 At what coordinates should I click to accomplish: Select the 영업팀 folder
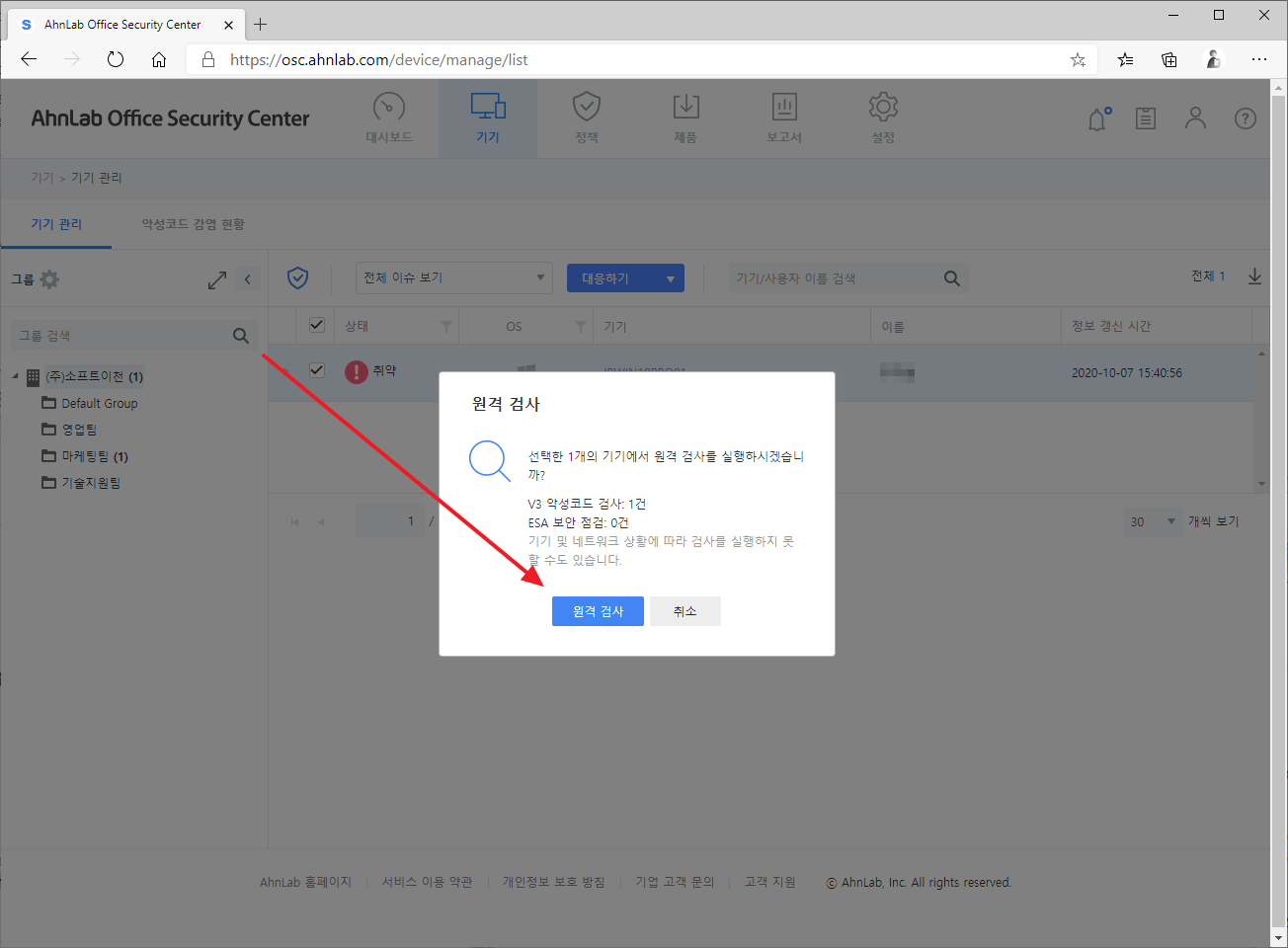click(69, 430)
